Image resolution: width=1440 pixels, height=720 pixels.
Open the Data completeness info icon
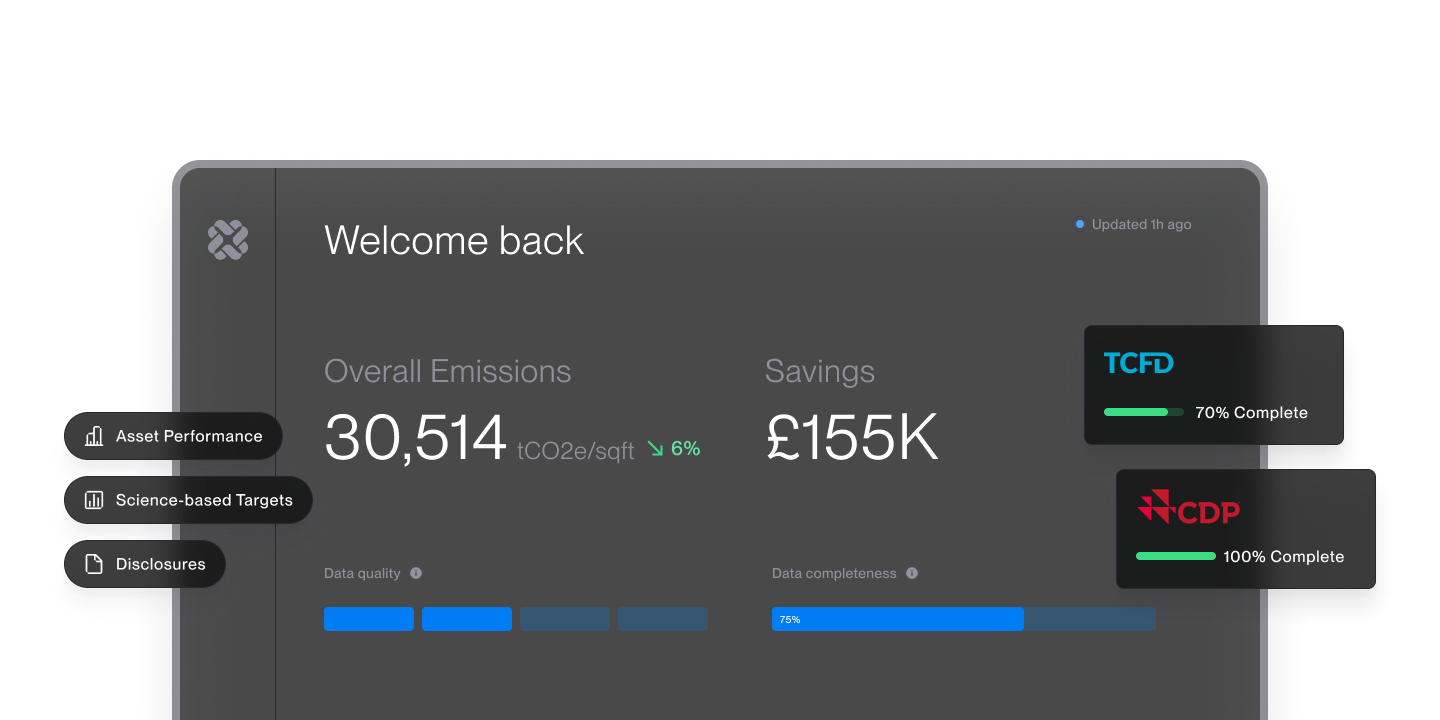click(x=911, y=573)
